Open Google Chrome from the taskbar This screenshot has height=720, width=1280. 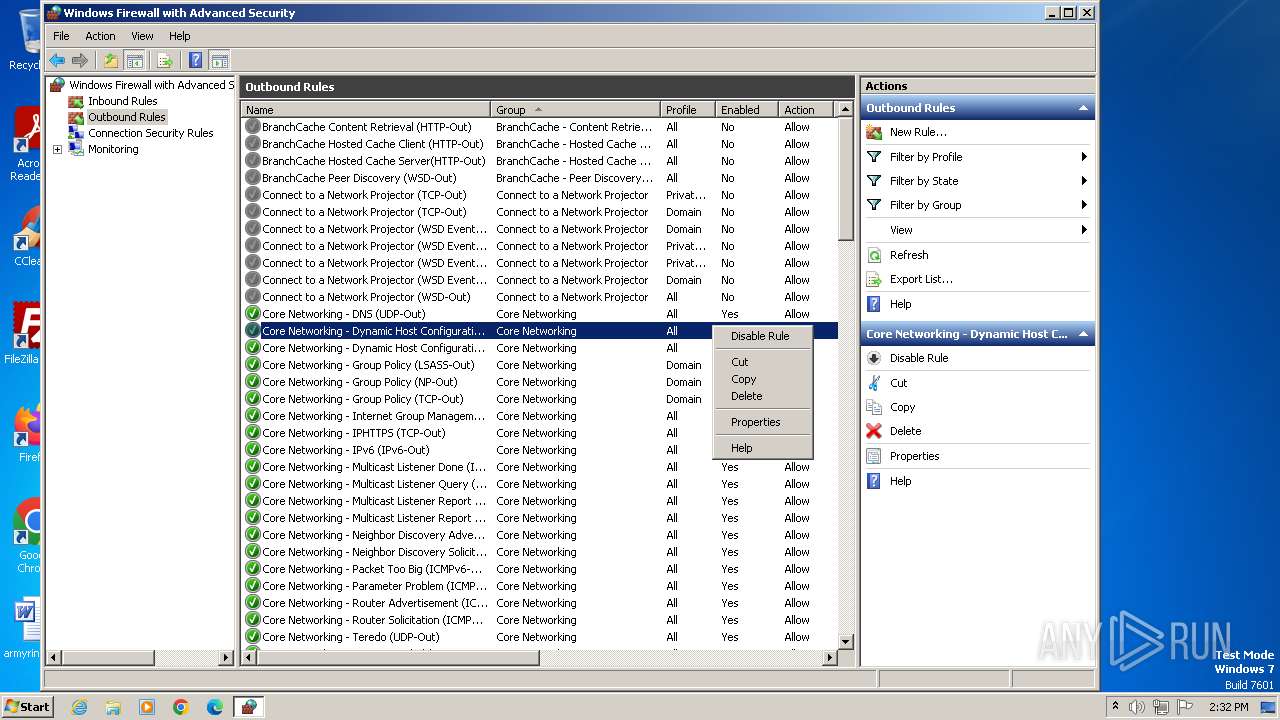pos(181,707)
